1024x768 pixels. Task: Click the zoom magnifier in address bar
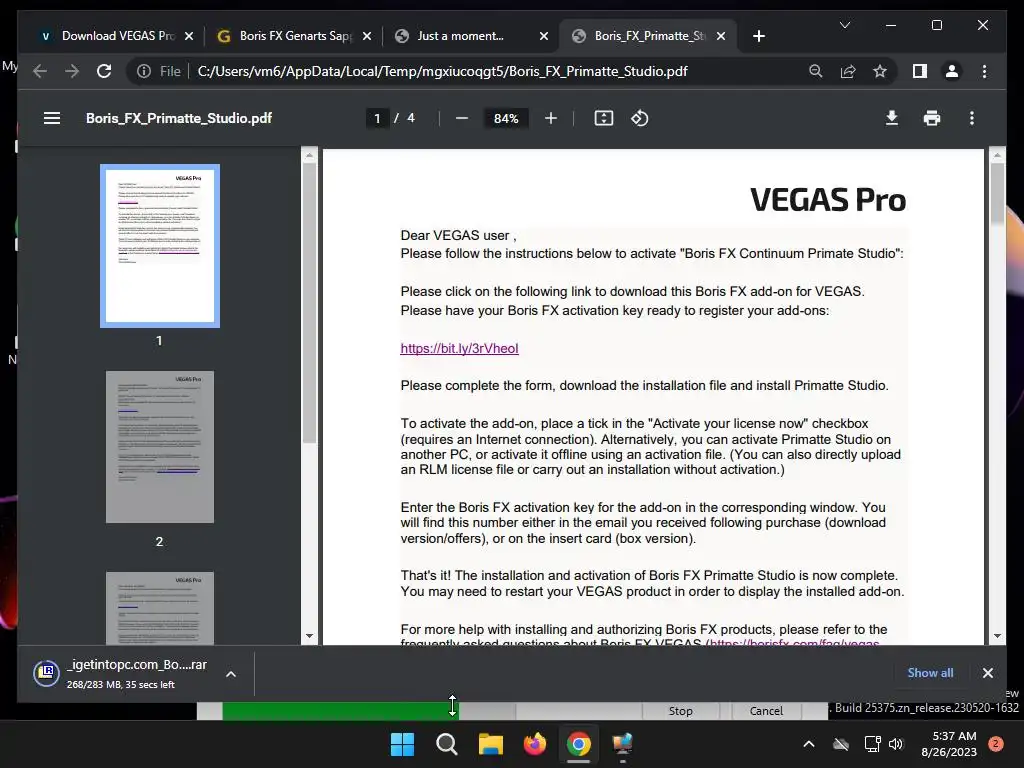pyautogui.click(x=815, y=71)
